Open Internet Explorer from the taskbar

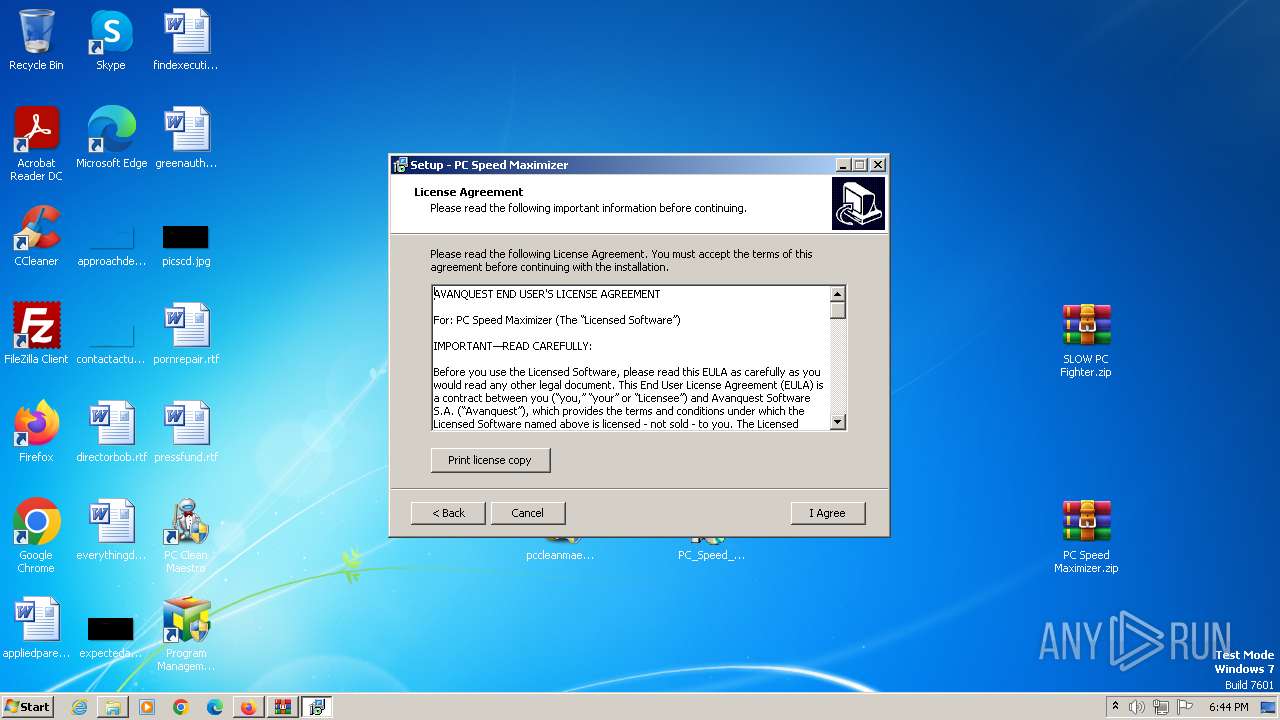tap(79, 707)
